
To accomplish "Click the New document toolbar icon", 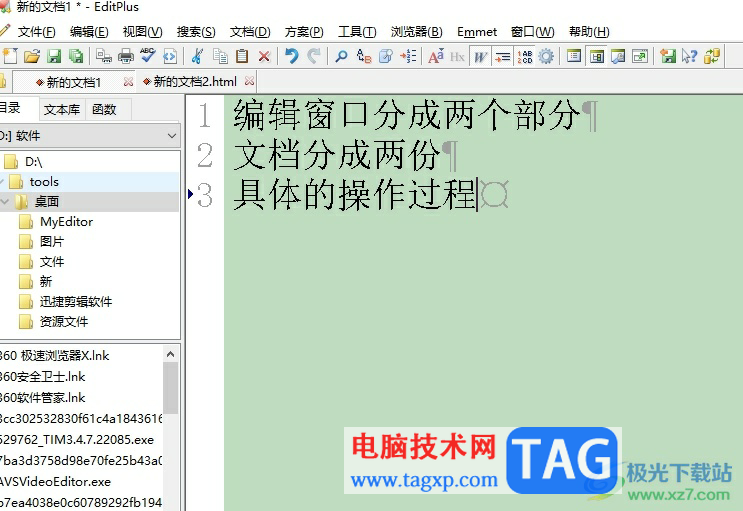I will coord(10,56).
